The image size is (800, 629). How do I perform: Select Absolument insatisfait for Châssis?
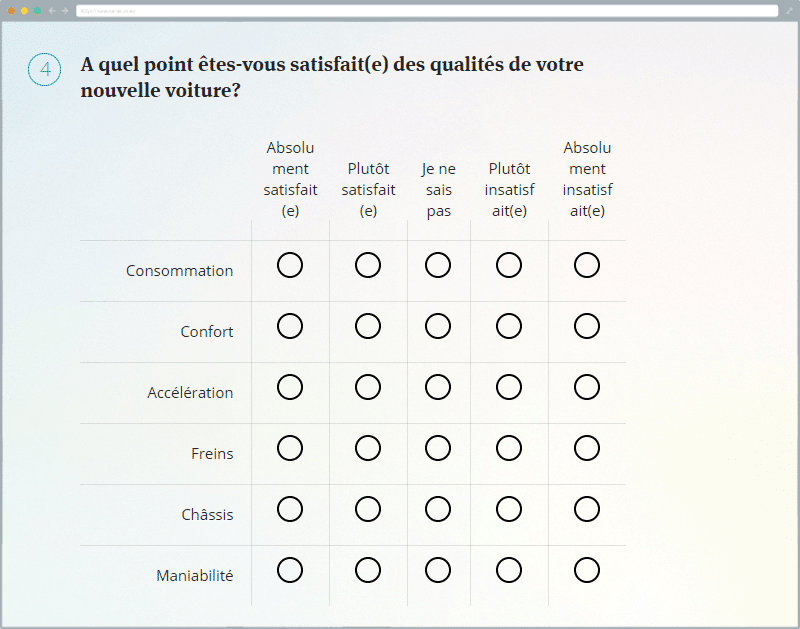(x=587, y=509)
